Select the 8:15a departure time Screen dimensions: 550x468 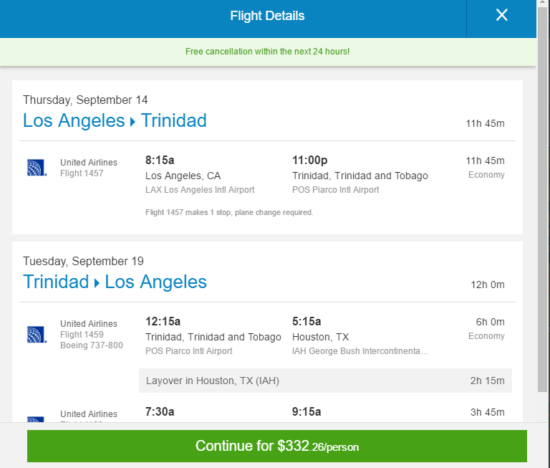coord(160,160)
